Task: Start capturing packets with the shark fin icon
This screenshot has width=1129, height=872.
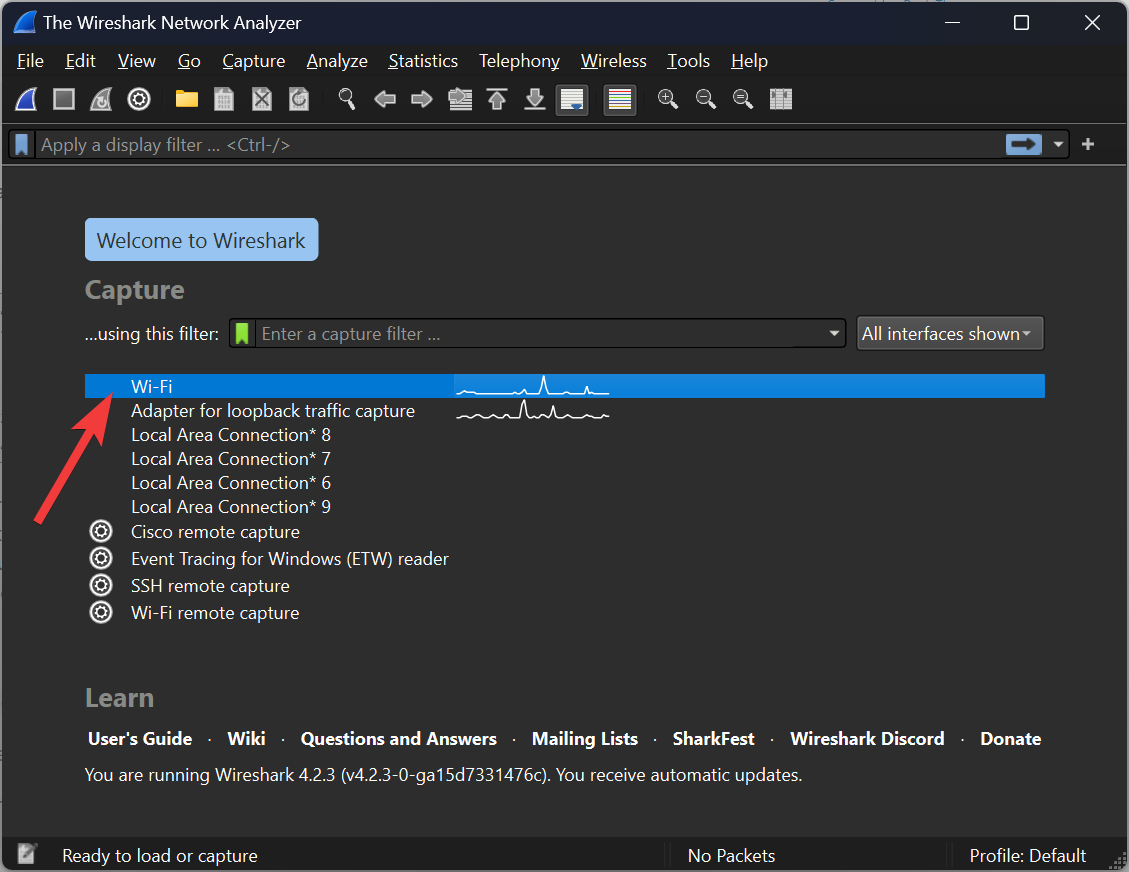Action: (x=25, y=99)
